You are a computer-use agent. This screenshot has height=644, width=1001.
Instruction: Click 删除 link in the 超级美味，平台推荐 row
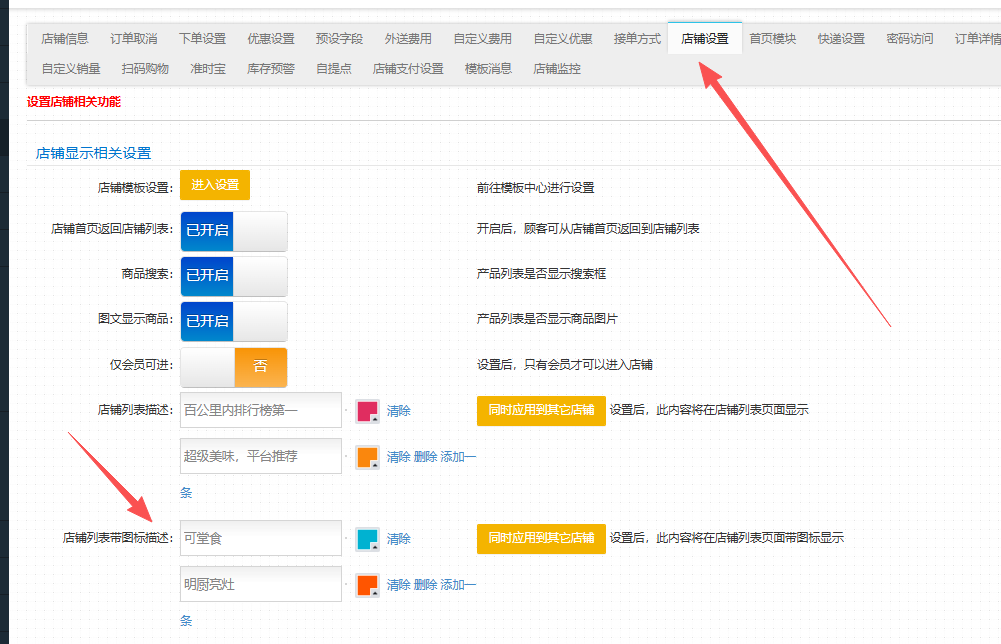coord(425,457)
